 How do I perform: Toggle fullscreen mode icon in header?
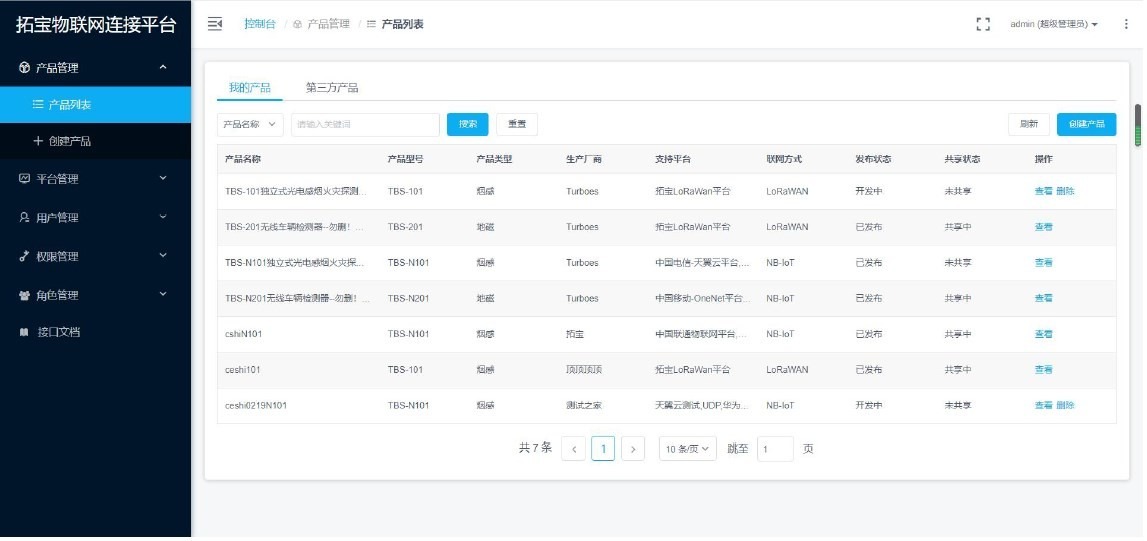click(983, 24)
